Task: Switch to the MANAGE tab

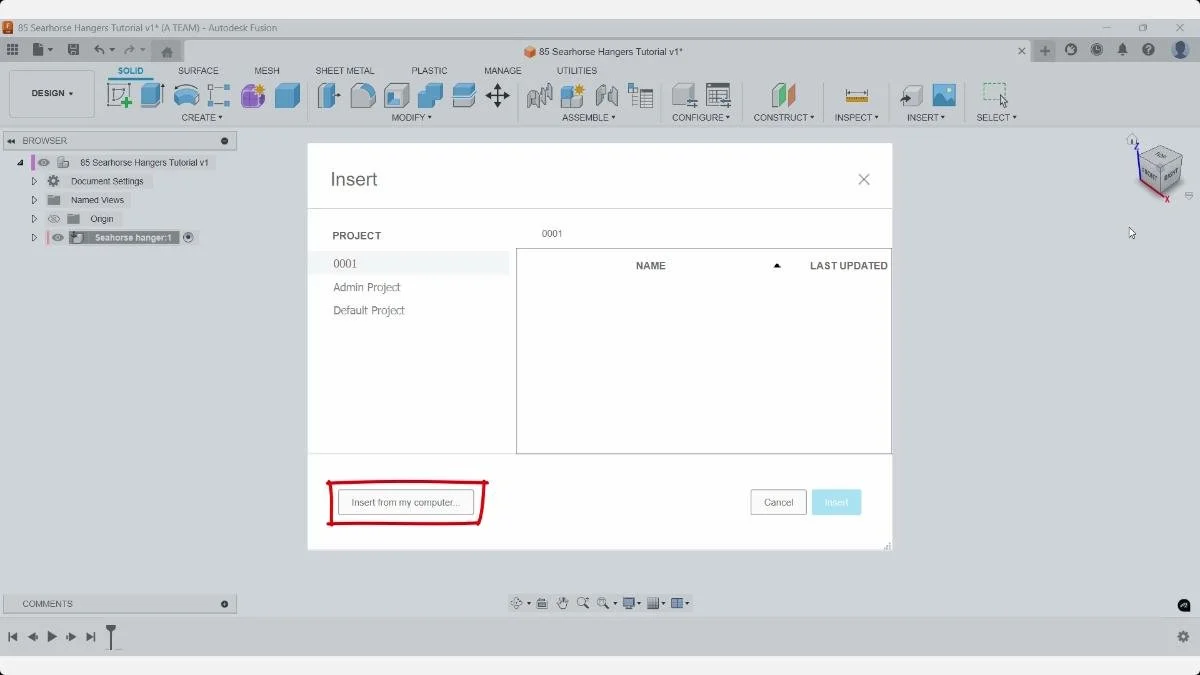Action: (503, 71)
